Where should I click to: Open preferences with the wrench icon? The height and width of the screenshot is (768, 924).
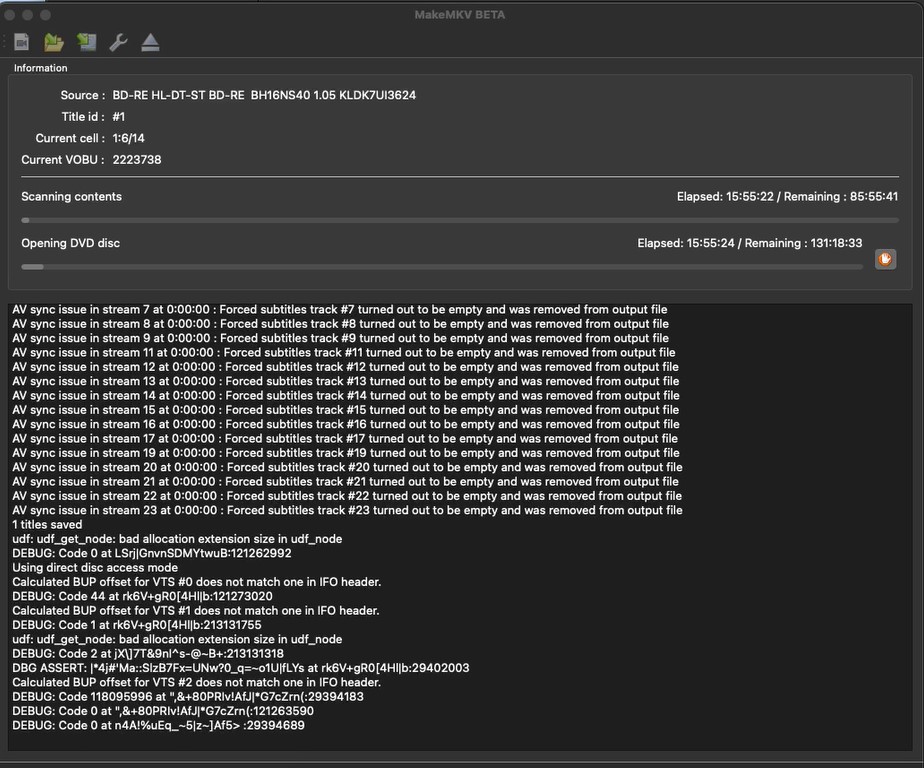118,42
